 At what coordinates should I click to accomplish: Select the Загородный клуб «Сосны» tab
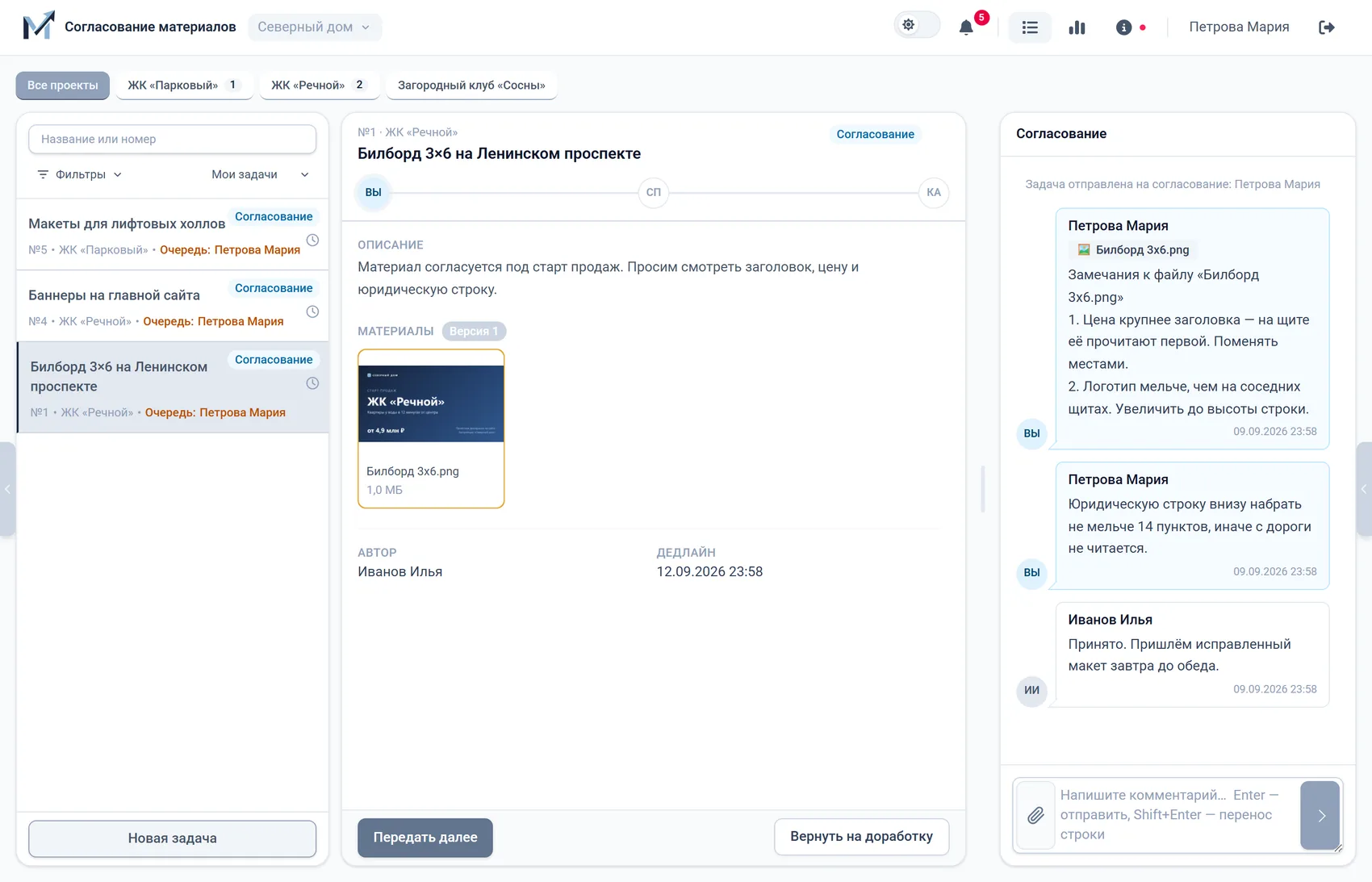(471, 85)
